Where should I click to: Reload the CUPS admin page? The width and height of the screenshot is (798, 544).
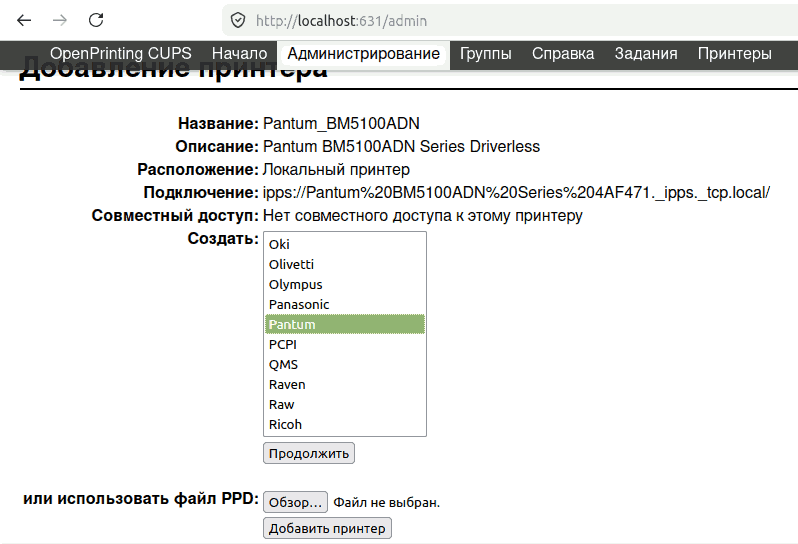(96, 20)
